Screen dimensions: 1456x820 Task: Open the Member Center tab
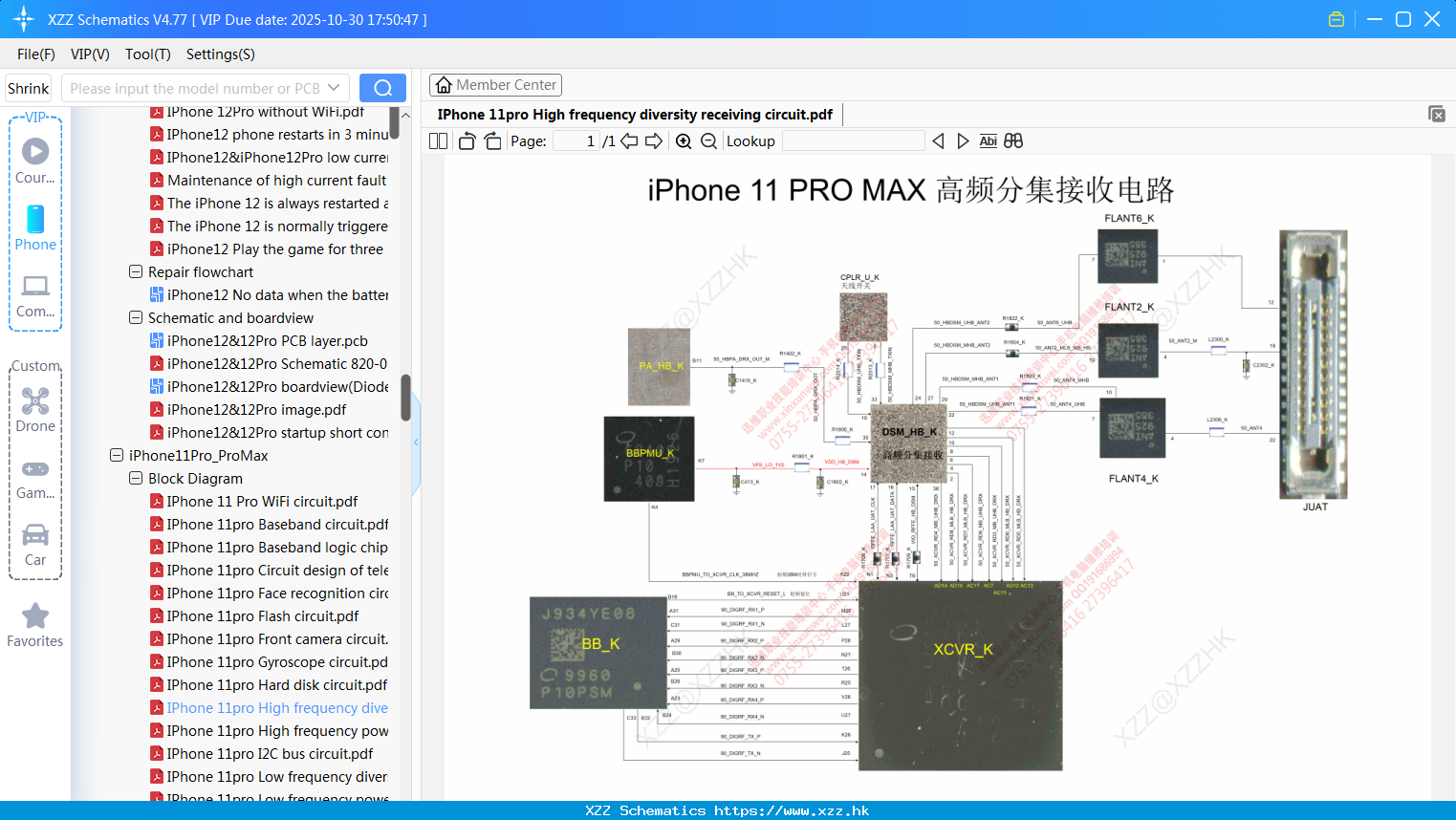click(495, 85)
